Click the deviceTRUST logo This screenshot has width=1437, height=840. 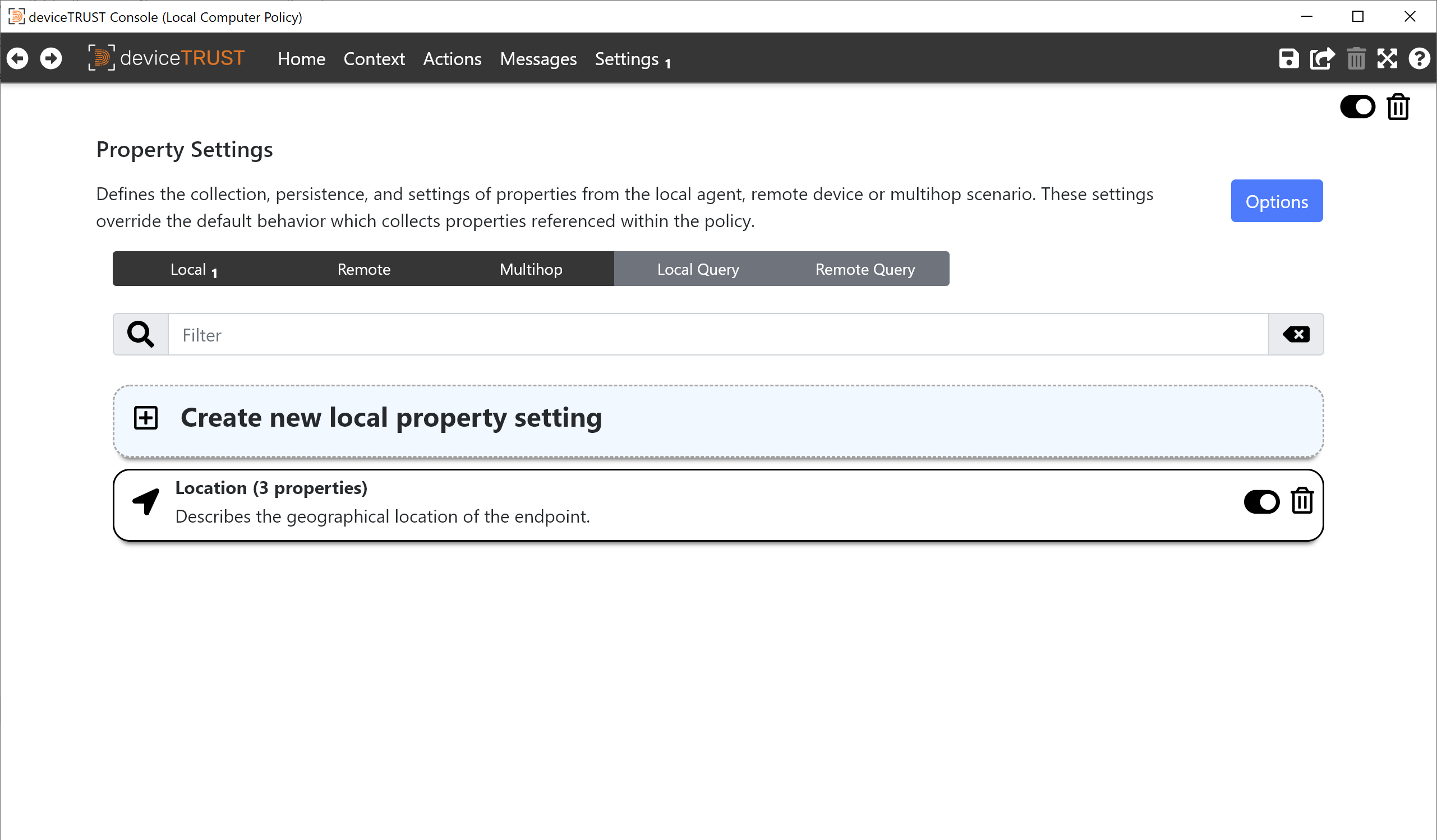167,58
